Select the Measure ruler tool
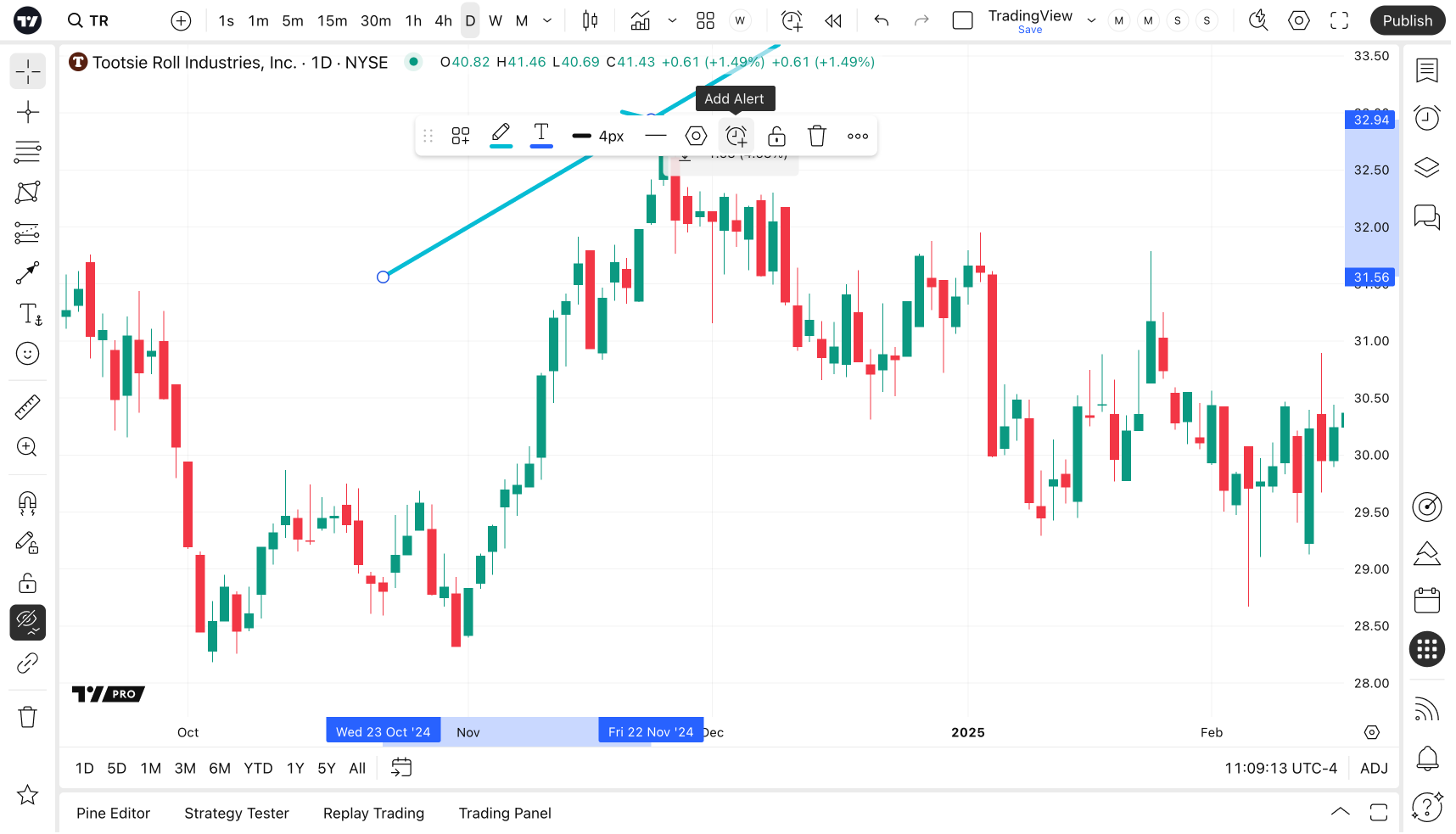Screen dimensions: 1456x834 click(x=28, y=407)
